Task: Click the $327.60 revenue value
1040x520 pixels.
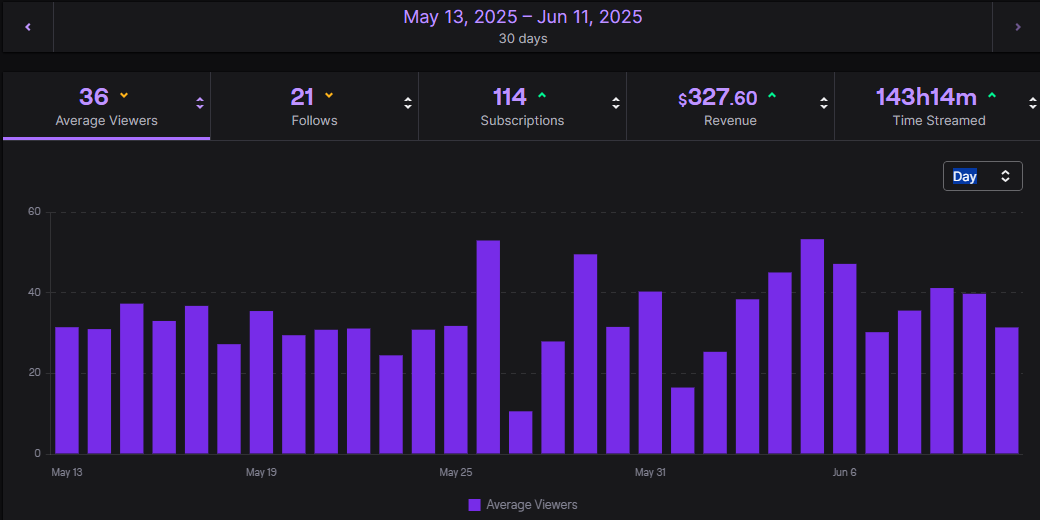Action: pyautogui.click(x=718, y=98)
